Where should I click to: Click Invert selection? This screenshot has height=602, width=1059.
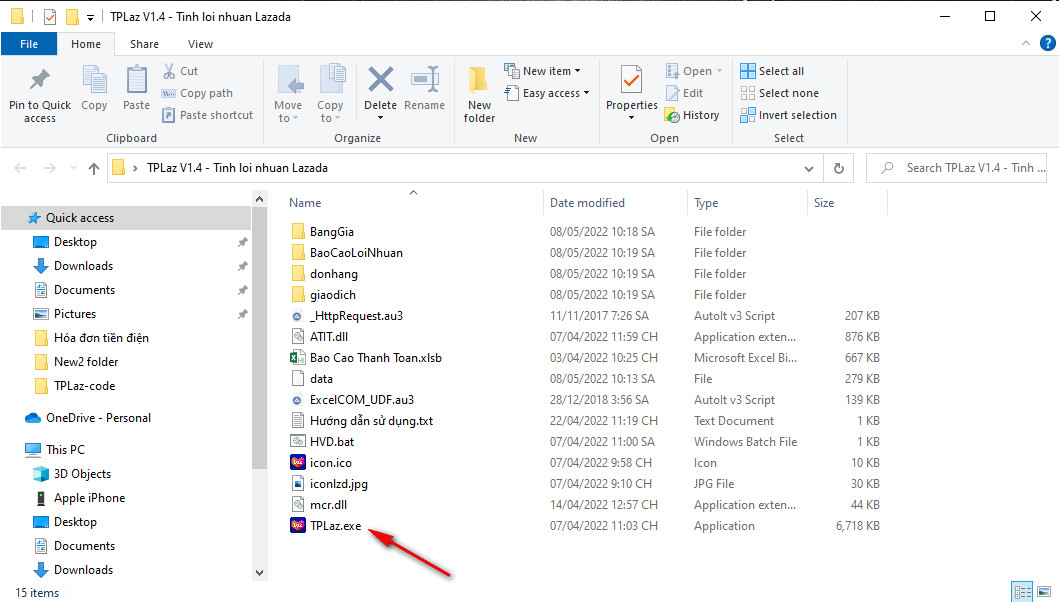pyautogui.click(x=788, y=115)
